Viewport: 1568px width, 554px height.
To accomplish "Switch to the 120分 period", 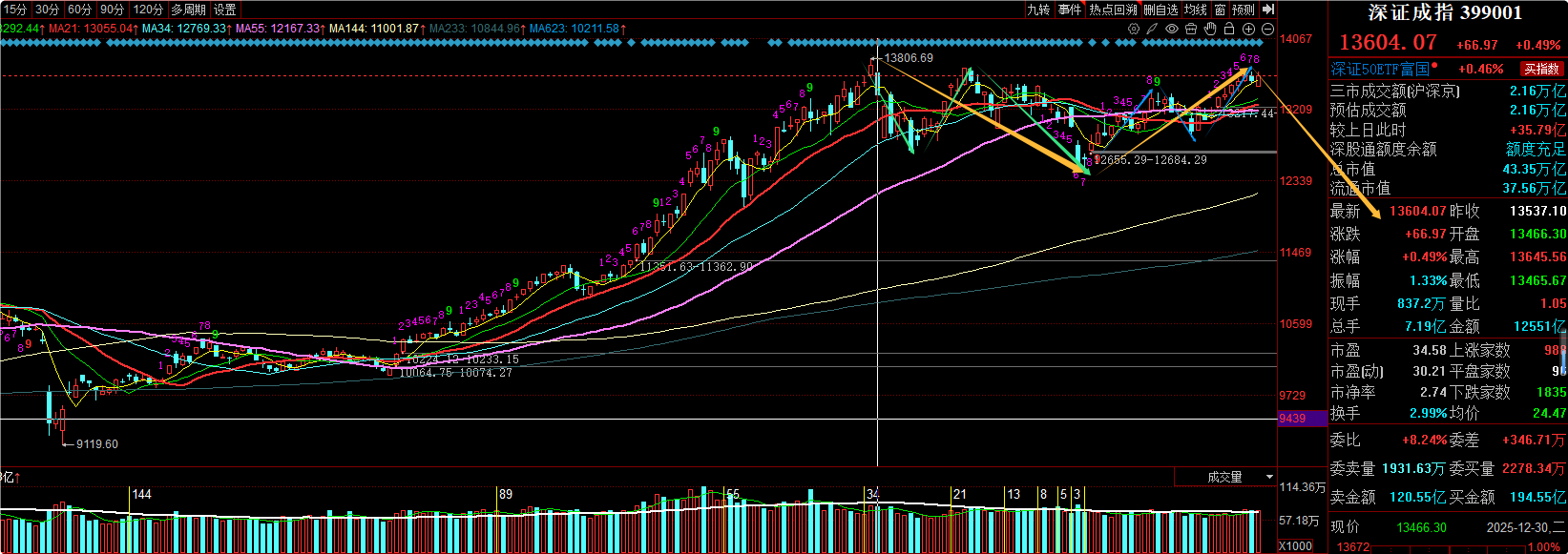I will pyautogui.click(x=148, y=9).
